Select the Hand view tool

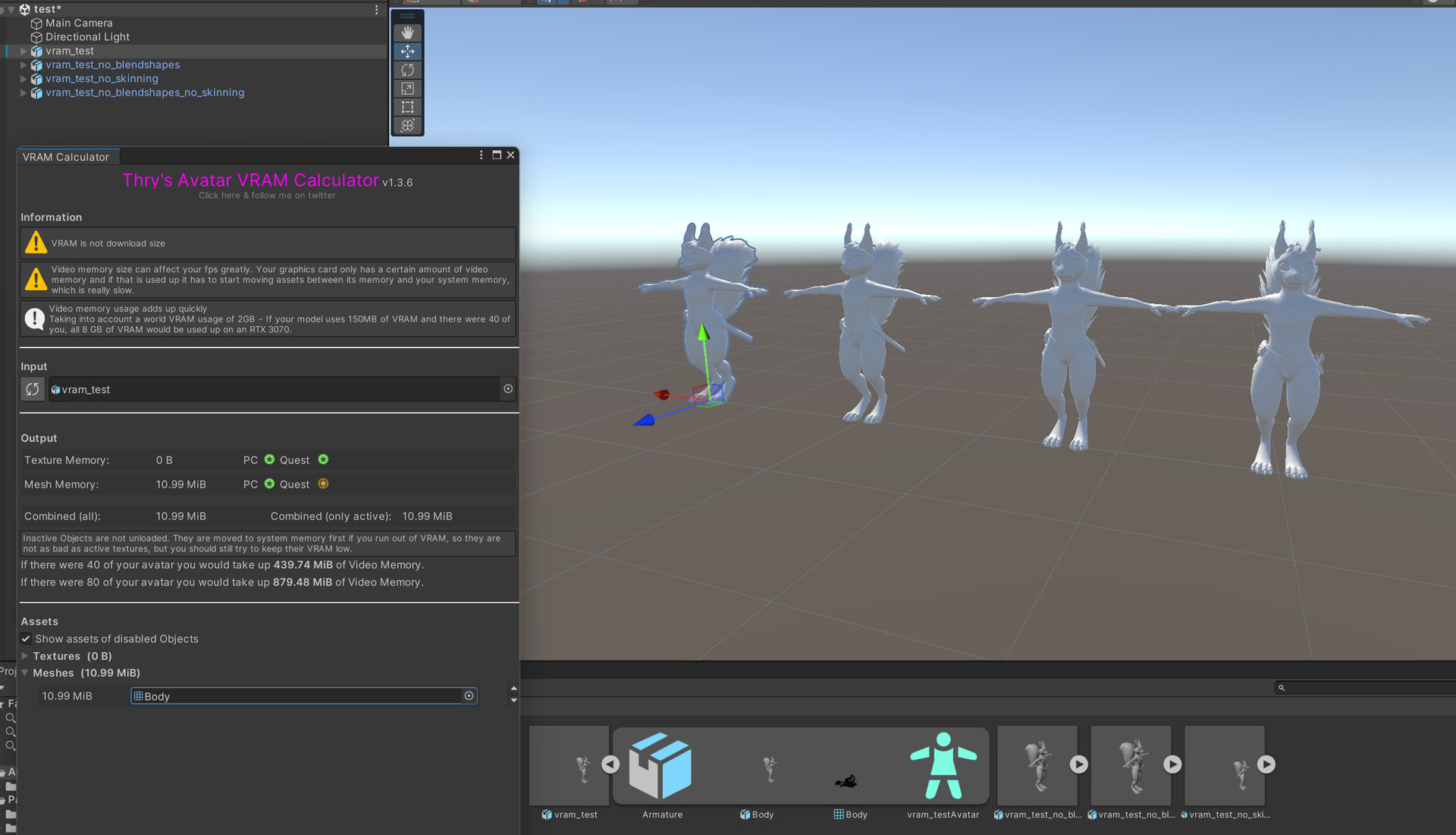click(x=407, y=33)
